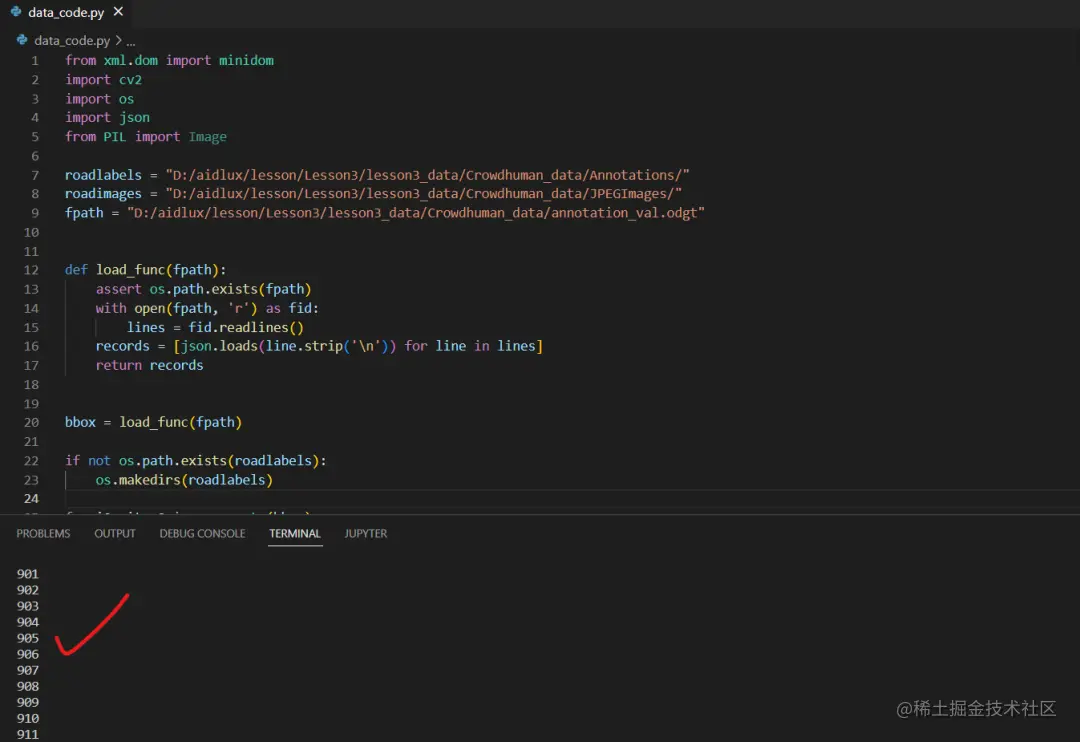Image resolution: width=1080 pixels, height=742 pixels.
Task: Click 'lines = fid.readlines()' line
Action: 216,328
